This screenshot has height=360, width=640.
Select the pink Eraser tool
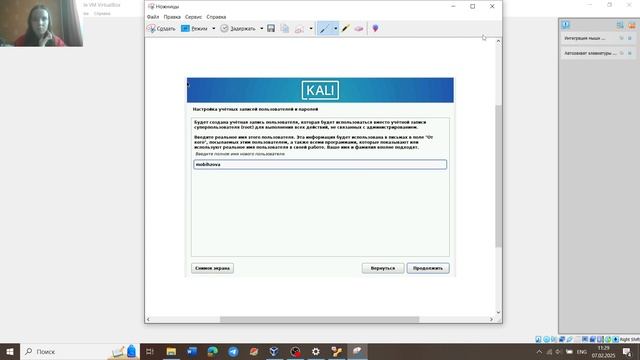(x=359, y=29)
